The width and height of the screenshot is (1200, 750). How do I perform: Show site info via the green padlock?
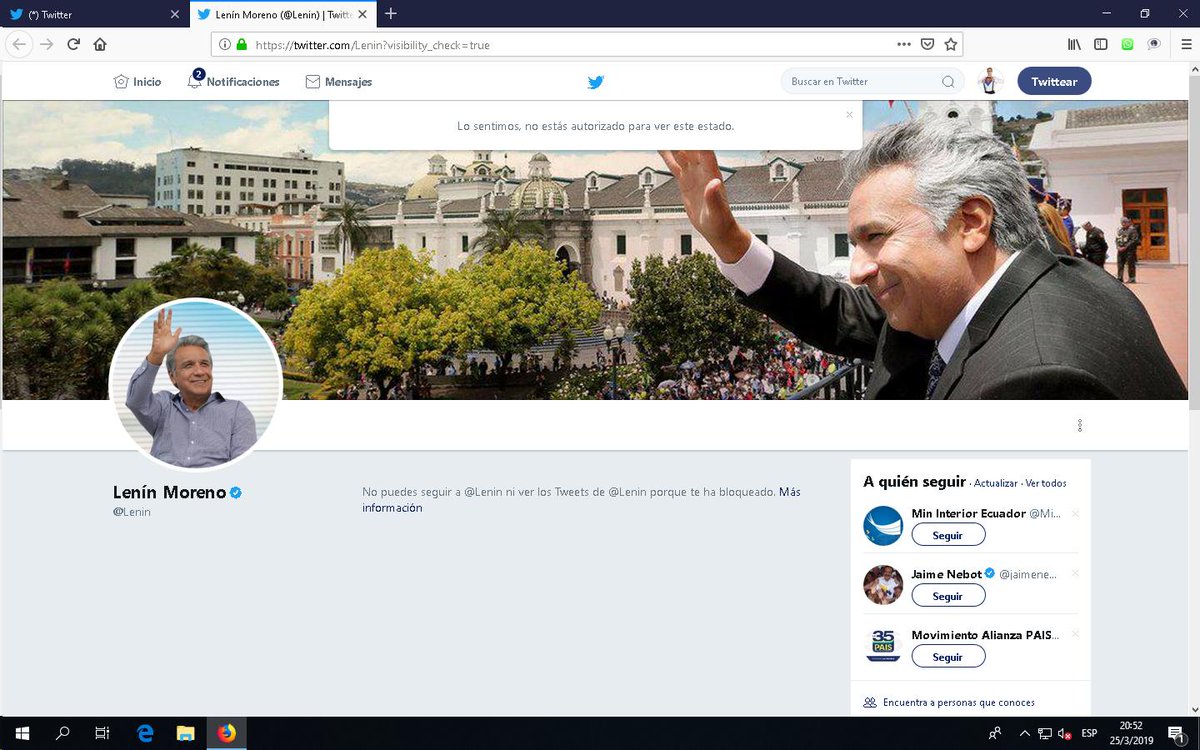click(241, 44)
